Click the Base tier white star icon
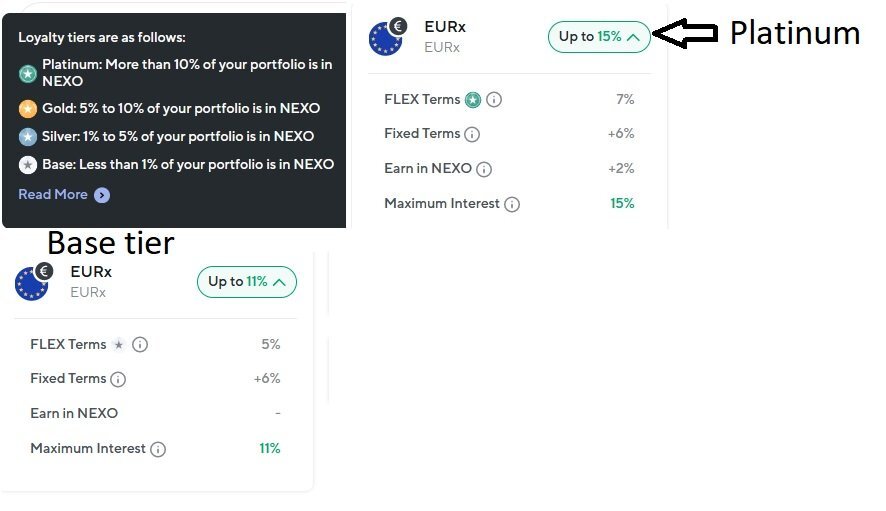This screenshot has height=511, width=886. coord(28,164)
